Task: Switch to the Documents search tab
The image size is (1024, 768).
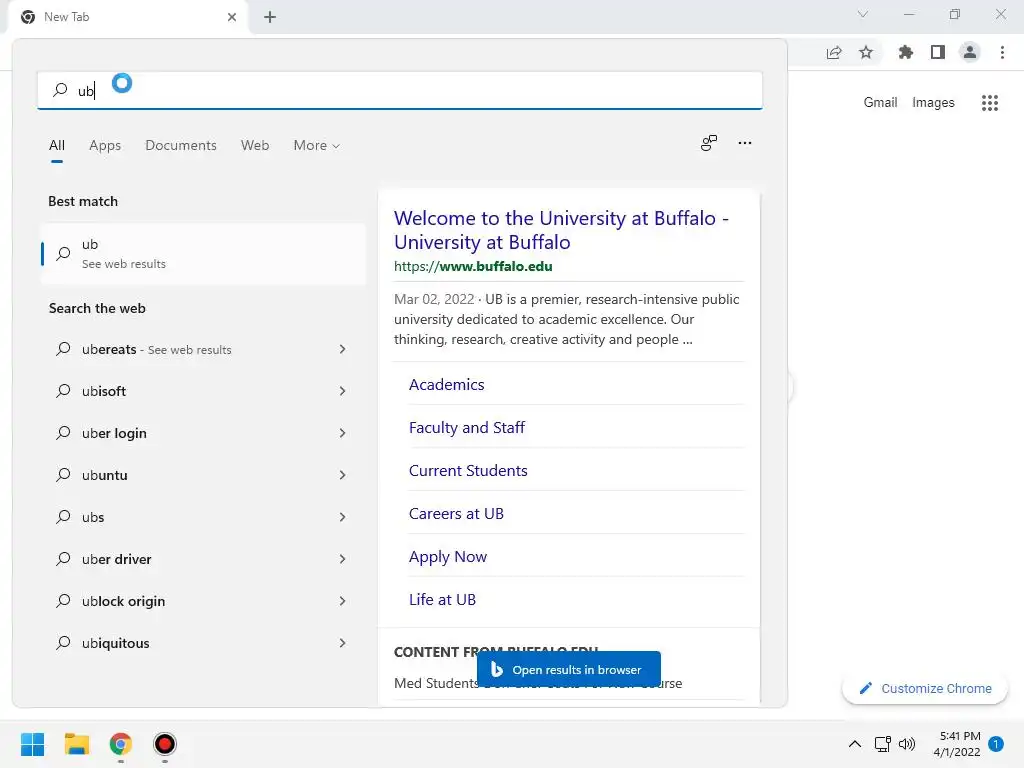Action: click(x=181, y=146)
